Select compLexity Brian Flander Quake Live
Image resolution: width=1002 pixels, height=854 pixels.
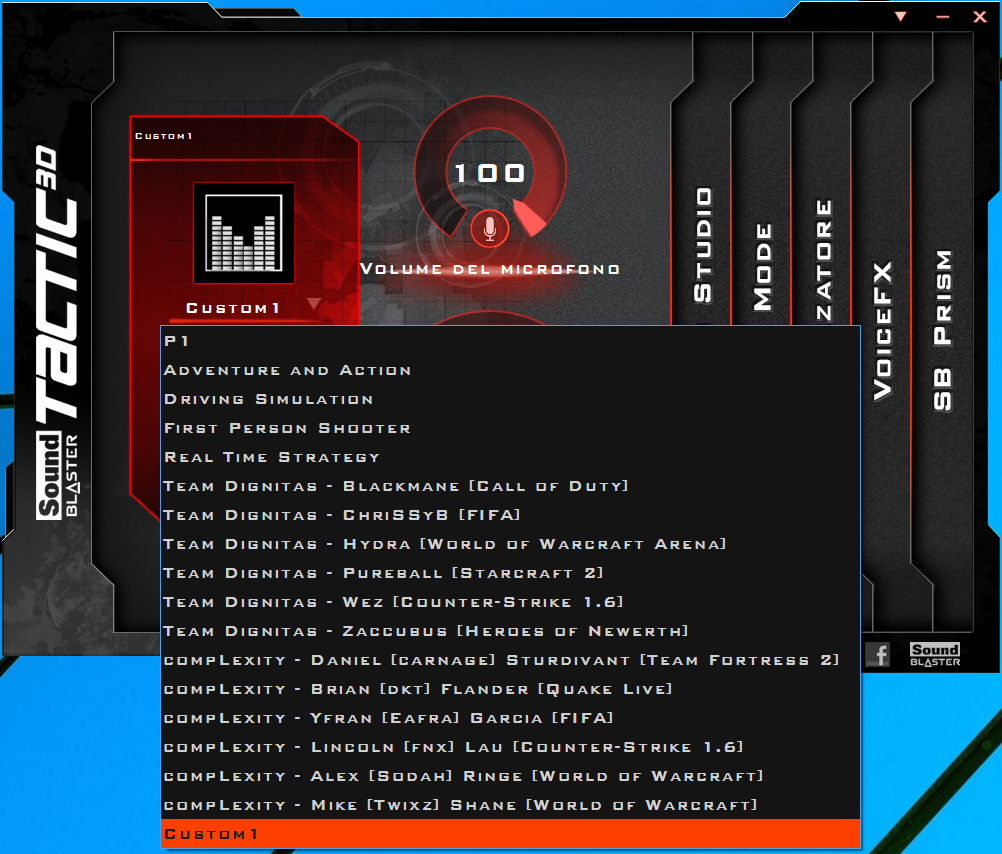(x=510, y=689)
